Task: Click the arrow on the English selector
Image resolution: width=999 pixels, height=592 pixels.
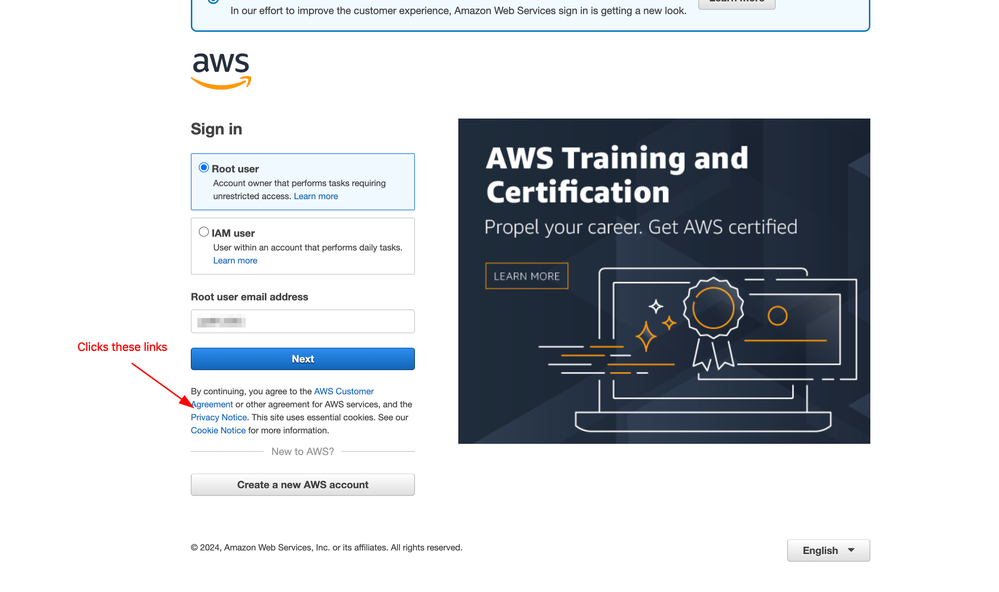Action: [x=851, y=550]
